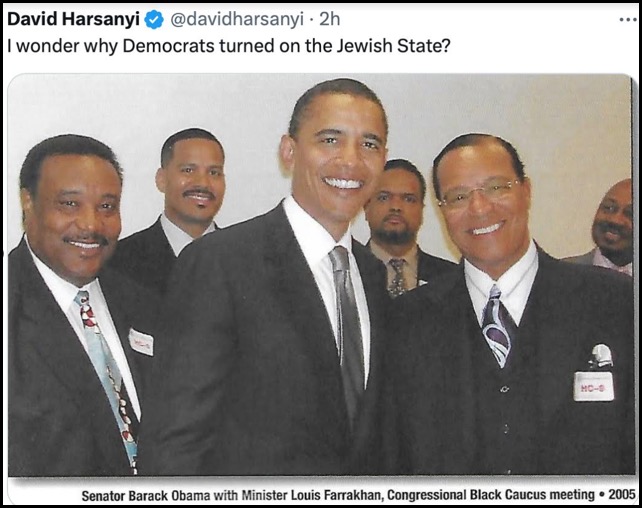Image resolution: width=642 pixels, height=508 pixels.
Task: Click the white pocket square above HC-8 badge
Action: coord(601,356)
